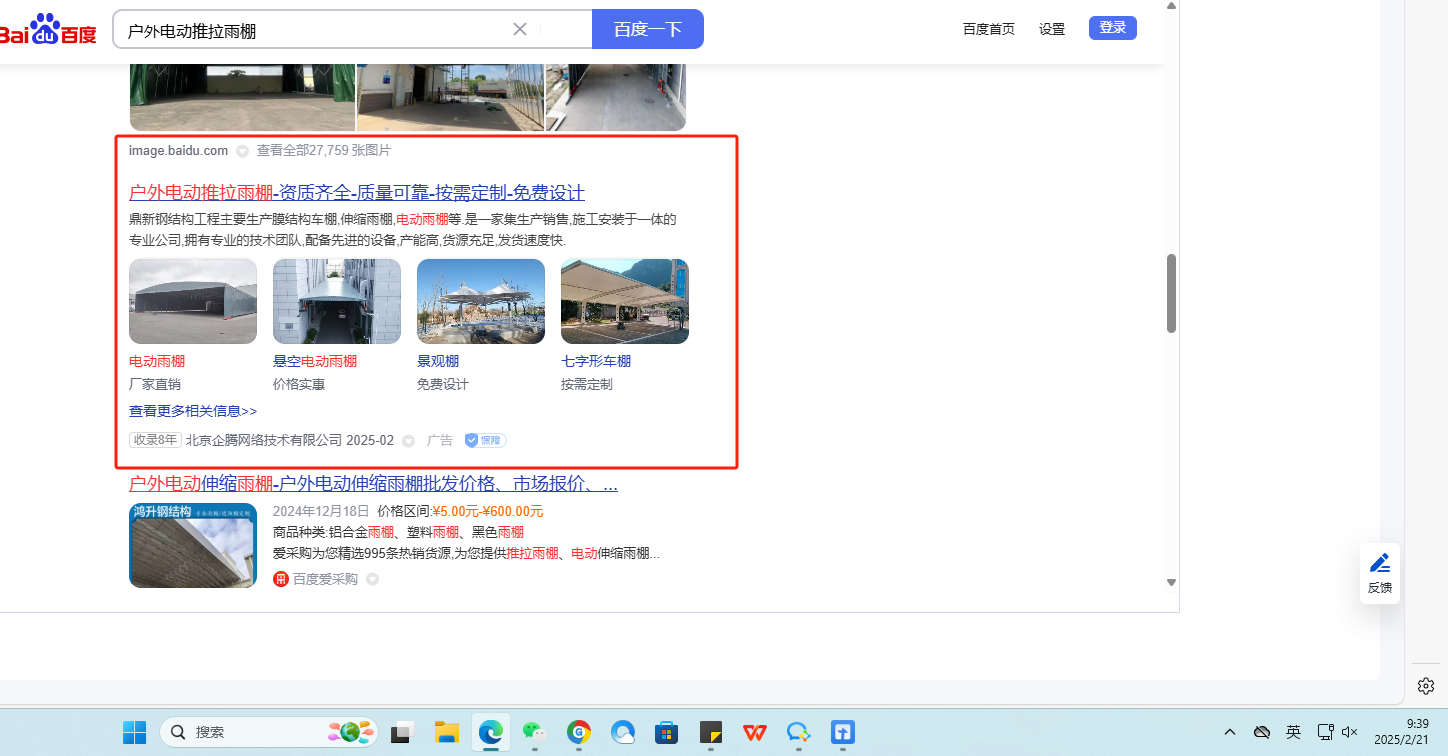Click the 收录8年 badge
1448x756 pixels.
155,440
